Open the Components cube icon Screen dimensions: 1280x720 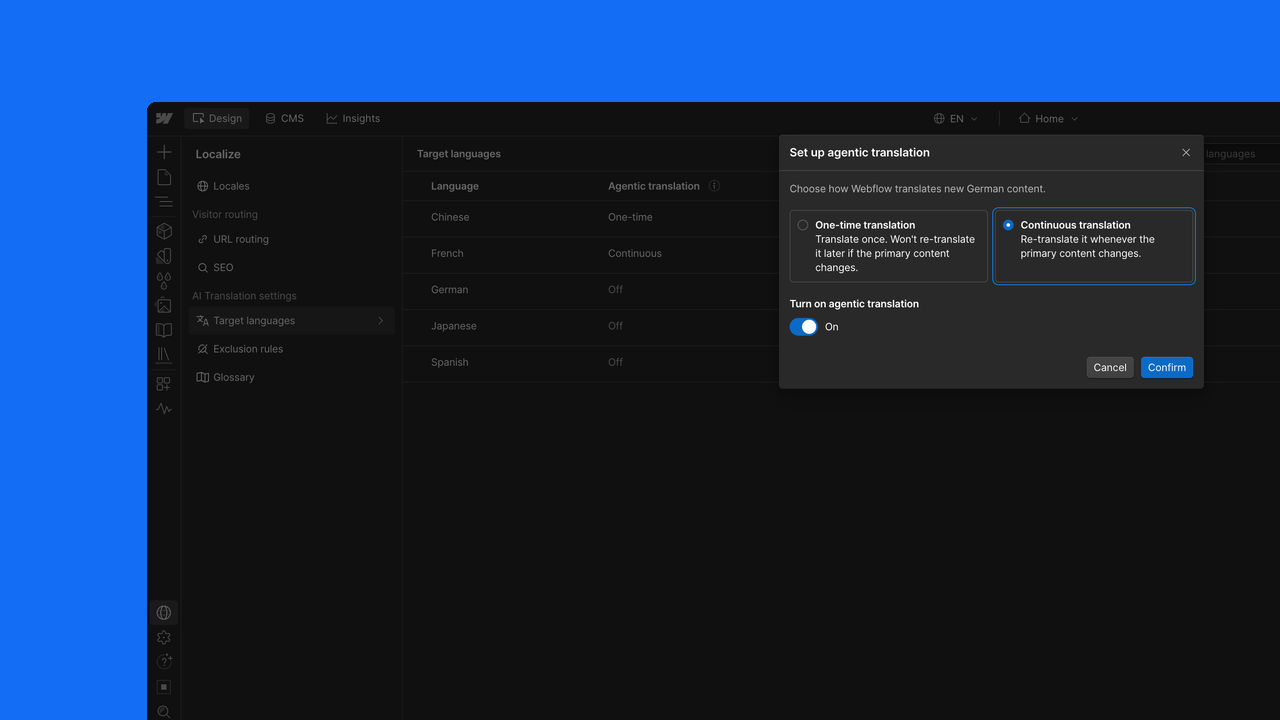coord(164,231)
